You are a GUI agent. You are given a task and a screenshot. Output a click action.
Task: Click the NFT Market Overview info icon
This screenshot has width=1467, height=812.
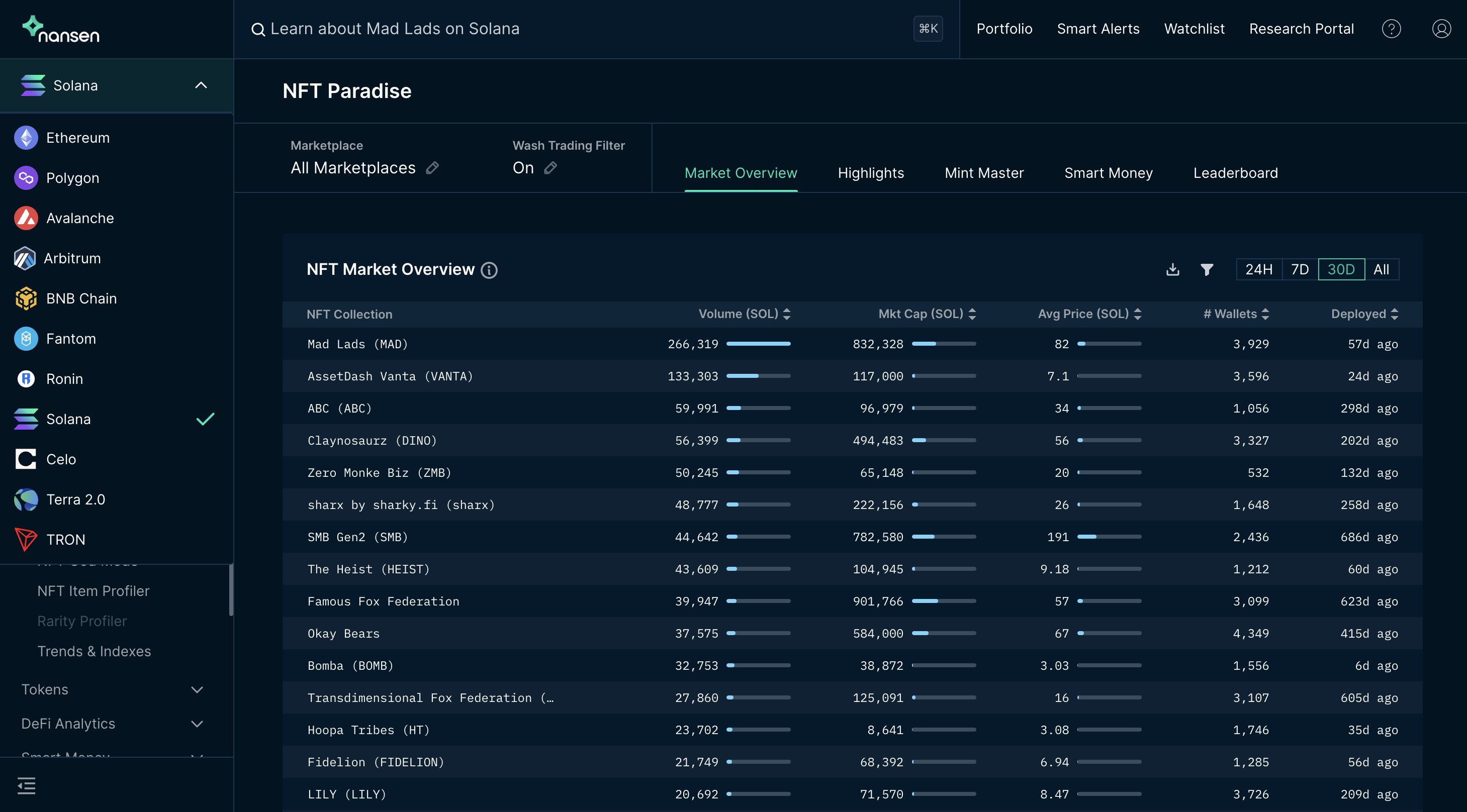point(489,270)
